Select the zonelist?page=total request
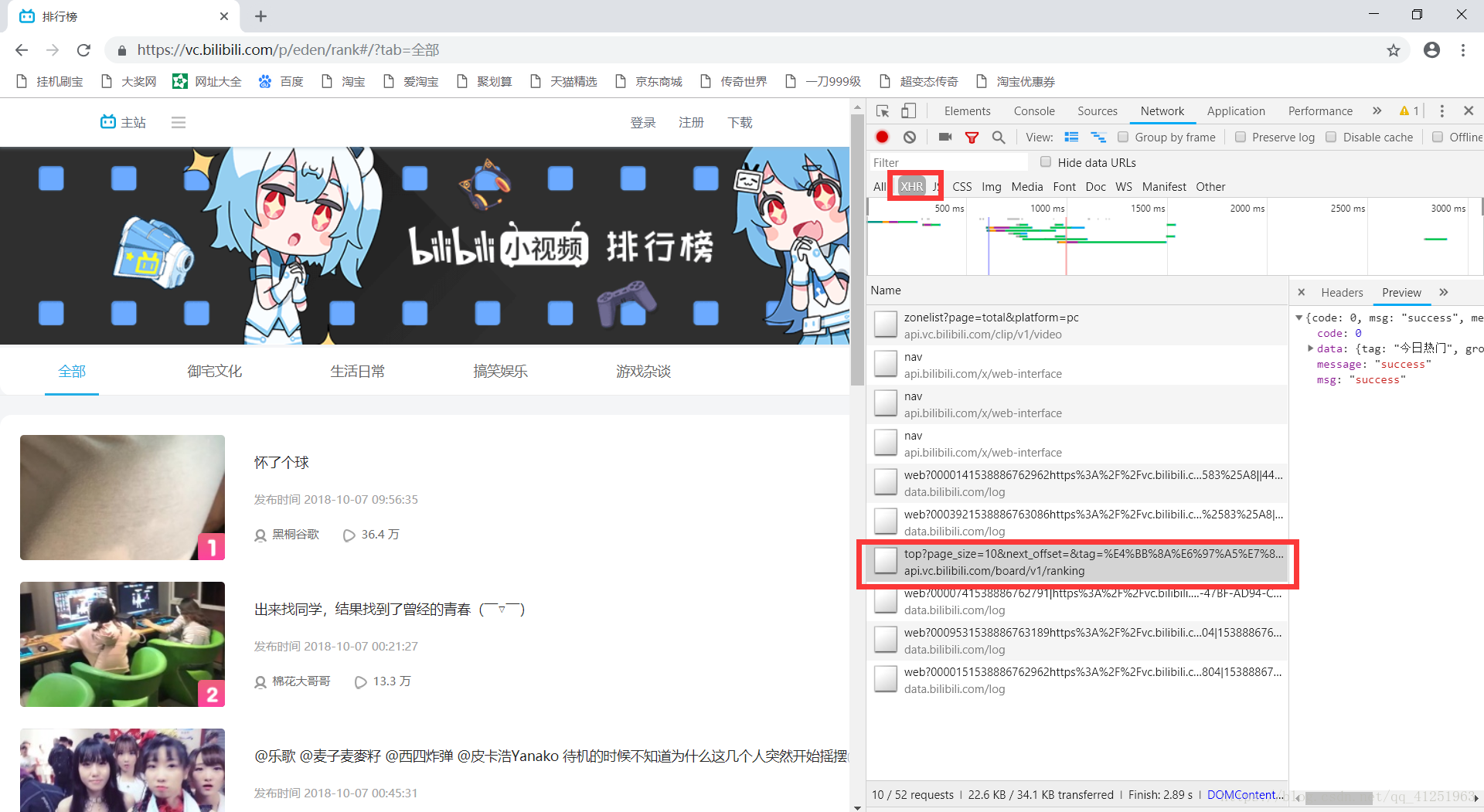Viewport: 1484px width, 812px height. point(1077,325)
